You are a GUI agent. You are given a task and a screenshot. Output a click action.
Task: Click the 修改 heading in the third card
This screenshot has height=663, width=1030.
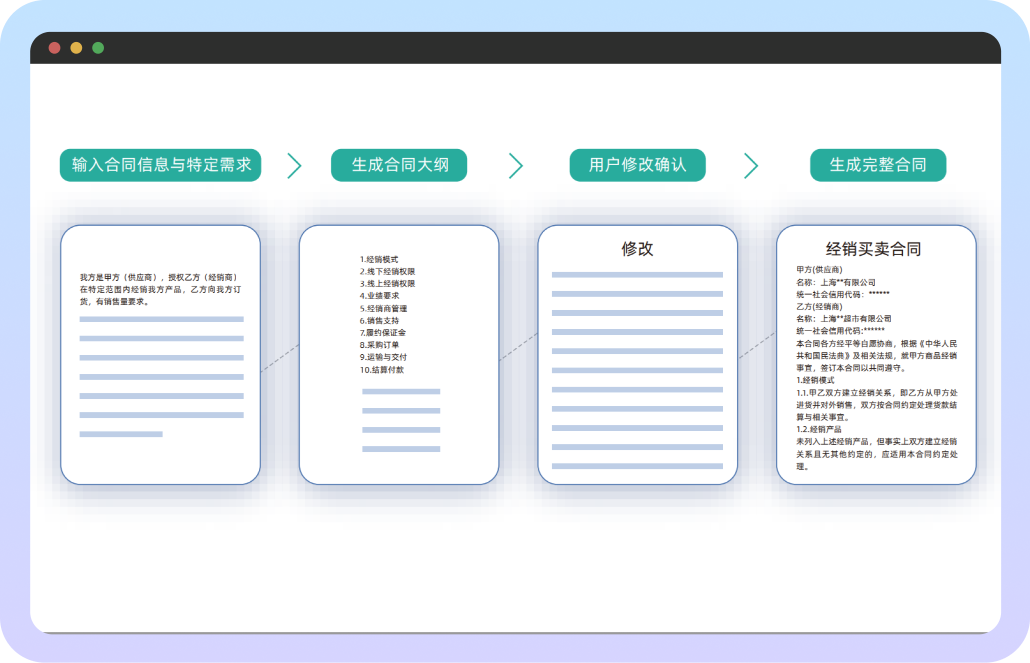637,249
